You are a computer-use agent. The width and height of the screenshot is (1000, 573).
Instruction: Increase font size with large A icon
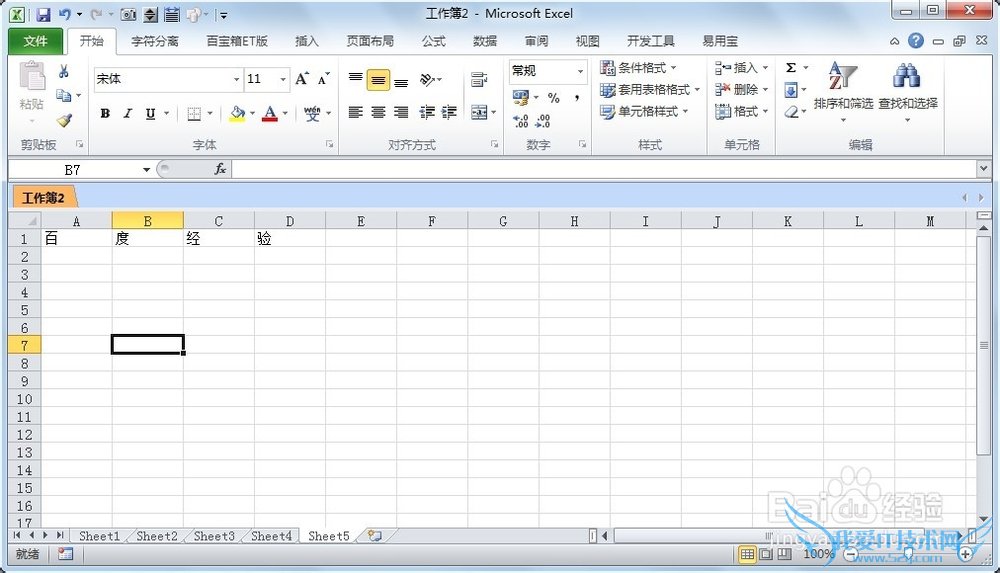click(302, 79)
